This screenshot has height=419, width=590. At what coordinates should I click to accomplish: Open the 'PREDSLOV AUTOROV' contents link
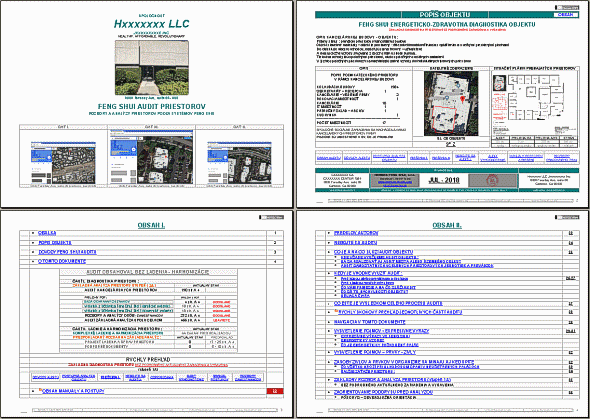coord(356,233)
